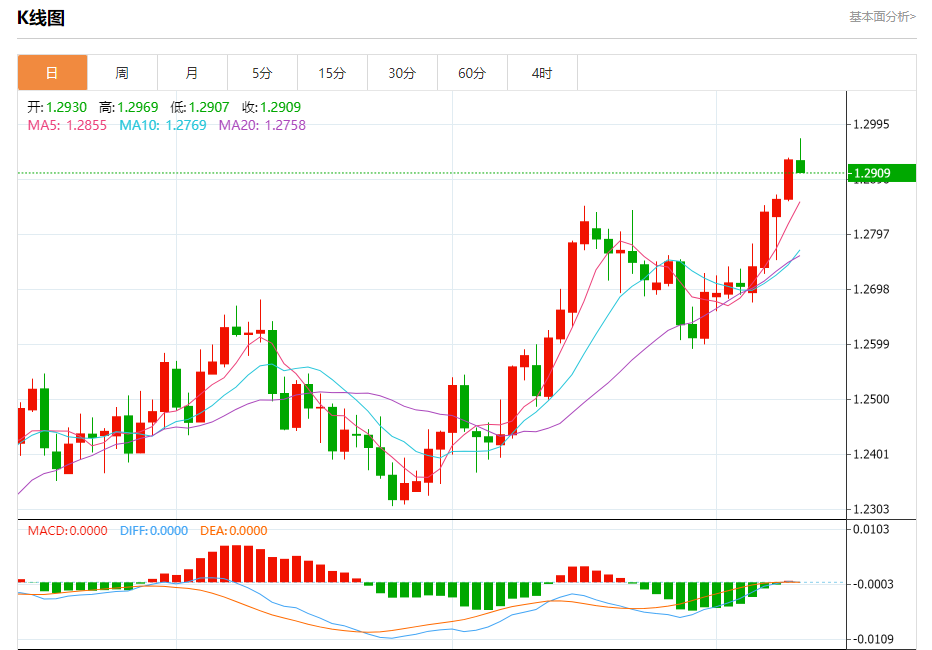Click the 1.2500 price axis label
The image size is (932, 650).
tap(871, 399)
